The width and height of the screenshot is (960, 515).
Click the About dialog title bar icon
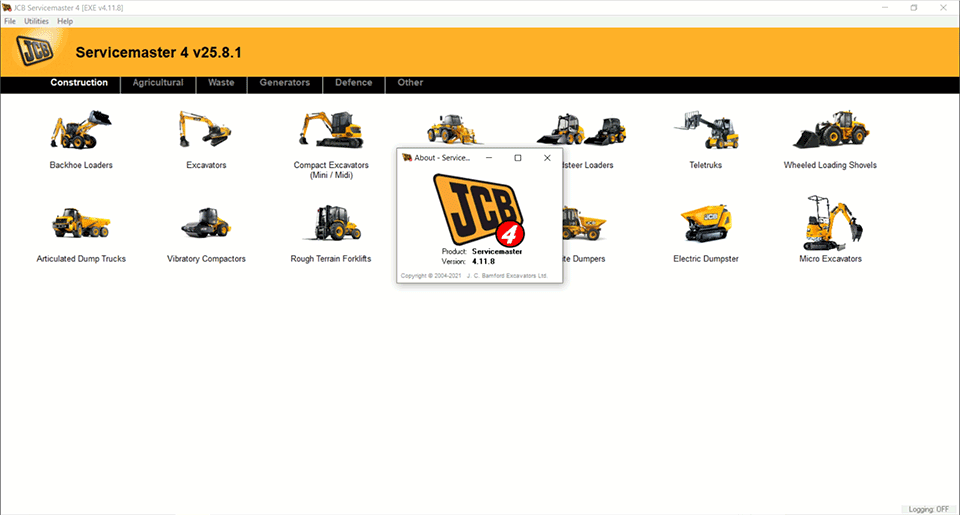[x=407, y=157]
